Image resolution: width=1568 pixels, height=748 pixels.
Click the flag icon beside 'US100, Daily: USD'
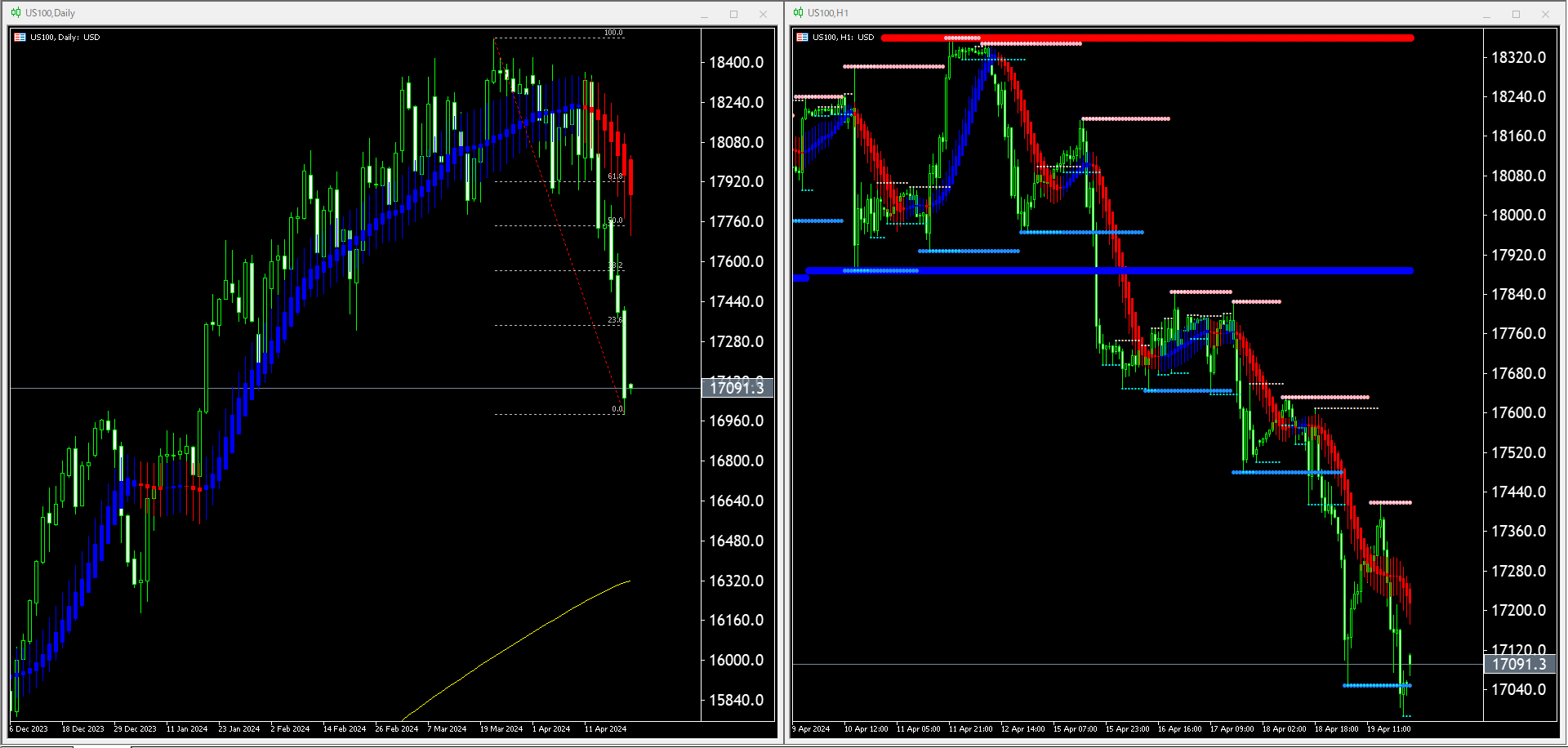coord(20,38)
